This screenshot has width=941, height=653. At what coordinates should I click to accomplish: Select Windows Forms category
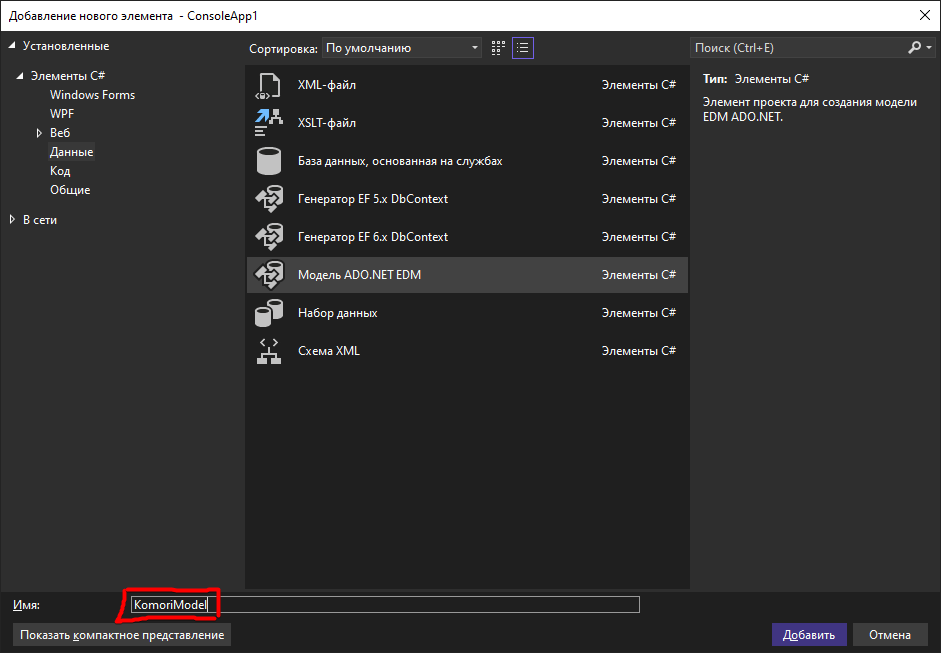(x=92, y=95)
